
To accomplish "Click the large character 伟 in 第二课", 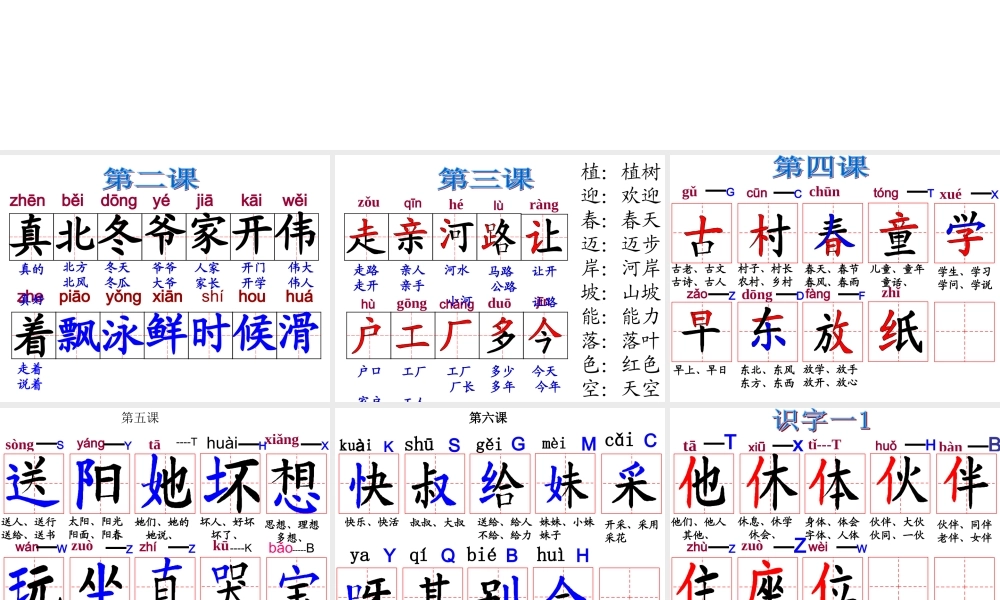I will pos(297,235).
